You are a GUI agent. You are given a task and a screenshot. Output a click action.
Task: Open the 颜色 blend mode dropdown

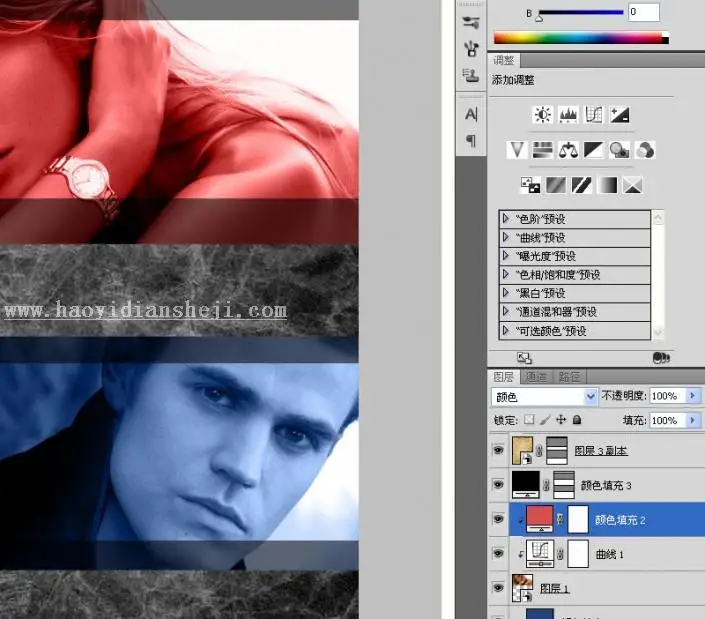(544, 396)
